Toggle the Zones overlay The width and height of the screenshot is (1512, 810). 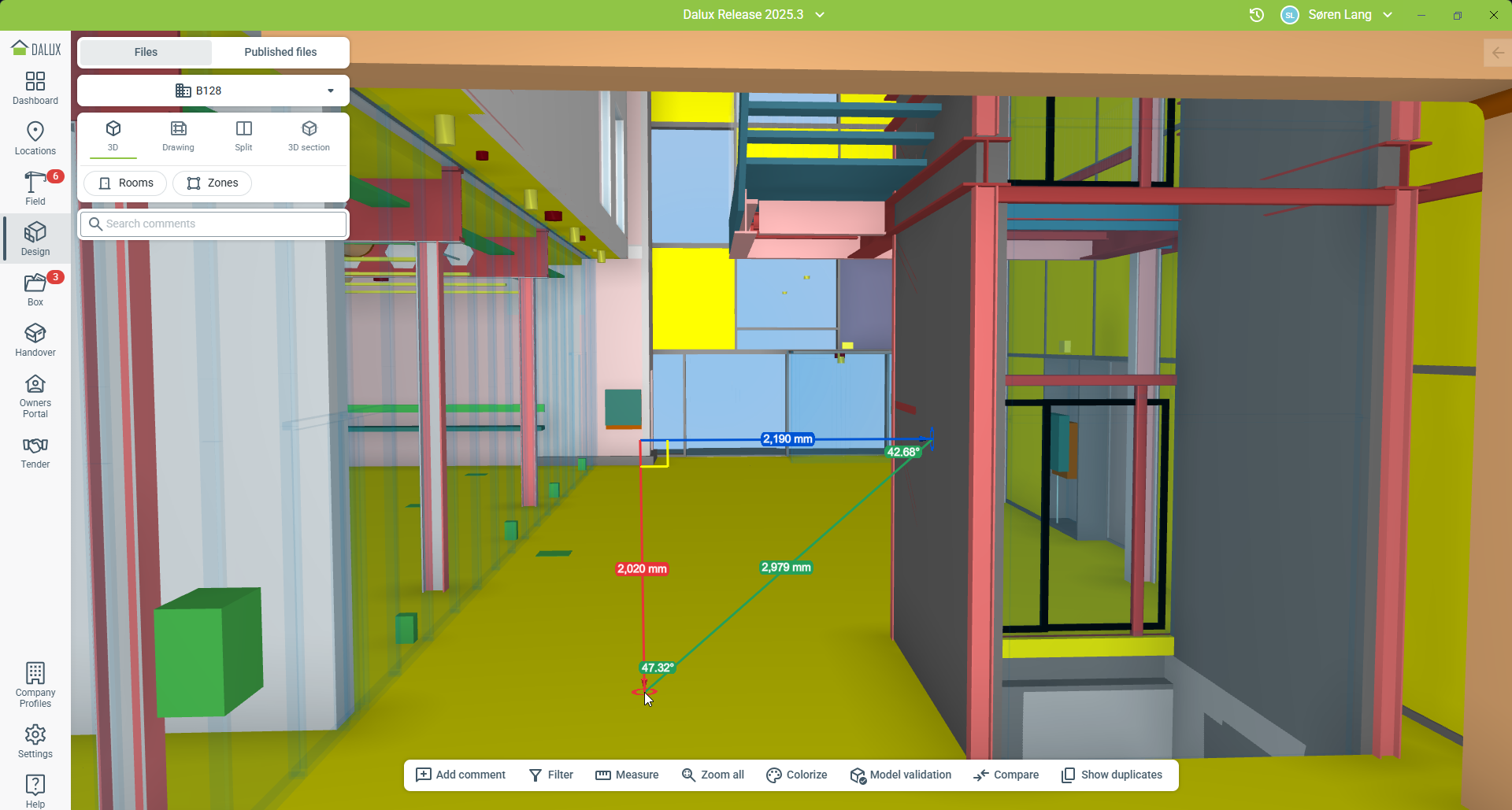pyautogui.click(x=212, y=183)
